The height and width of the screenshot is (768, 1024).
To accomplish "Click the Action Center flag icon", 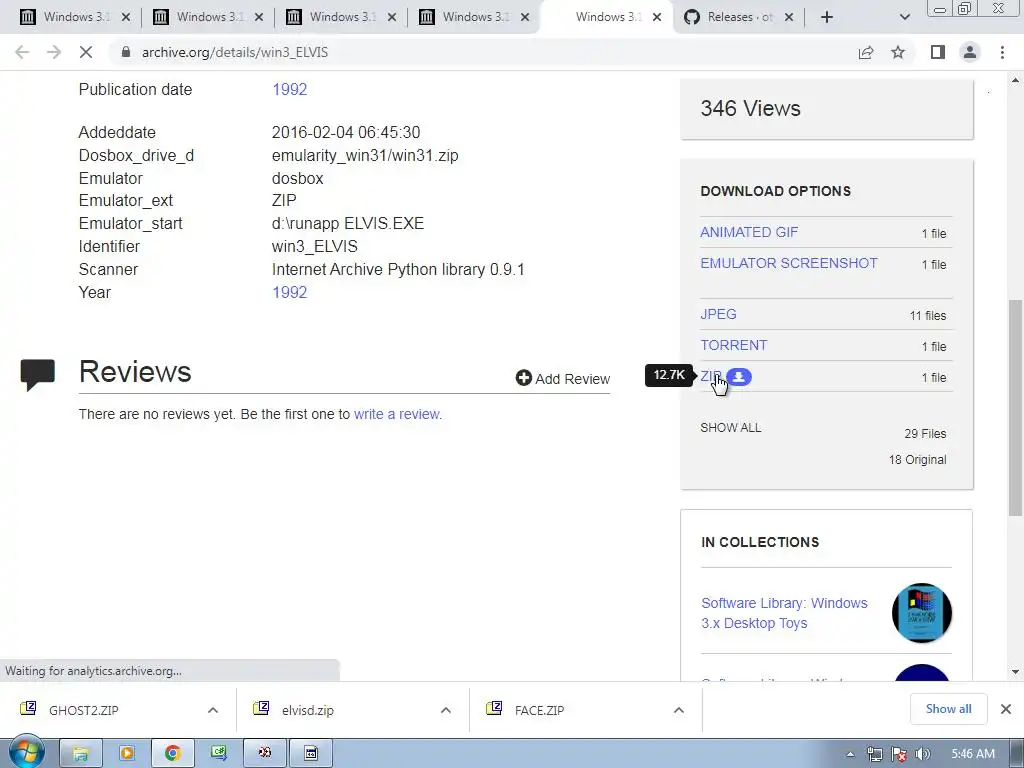I will click(x=899, y=754).
